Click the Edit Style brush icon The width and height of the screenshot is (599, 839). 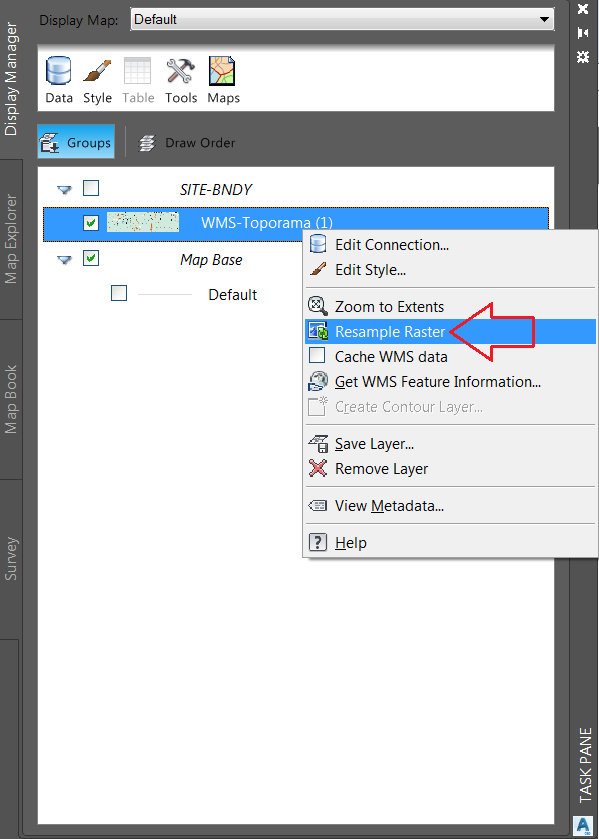coord(318,269)
